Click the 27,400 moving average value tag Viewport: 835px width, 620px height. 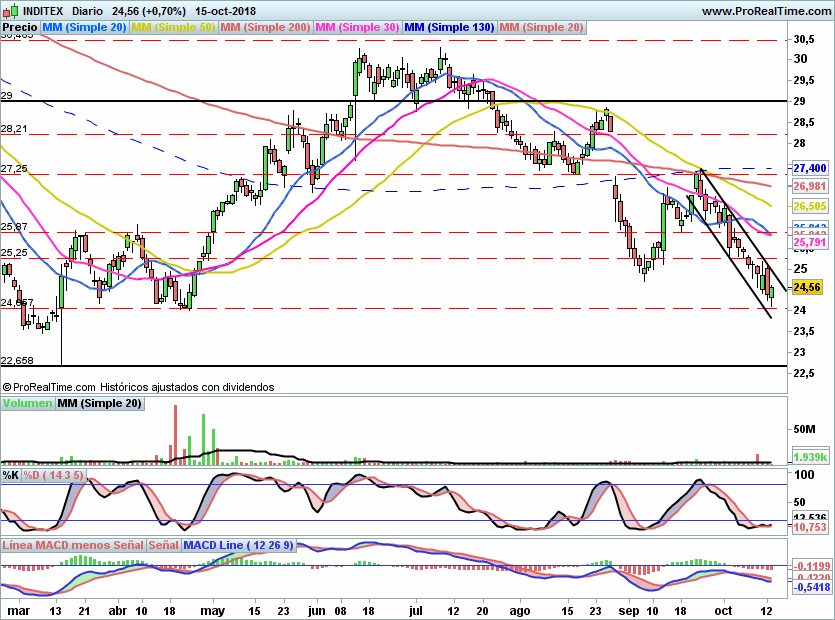[x=809, y=168]
